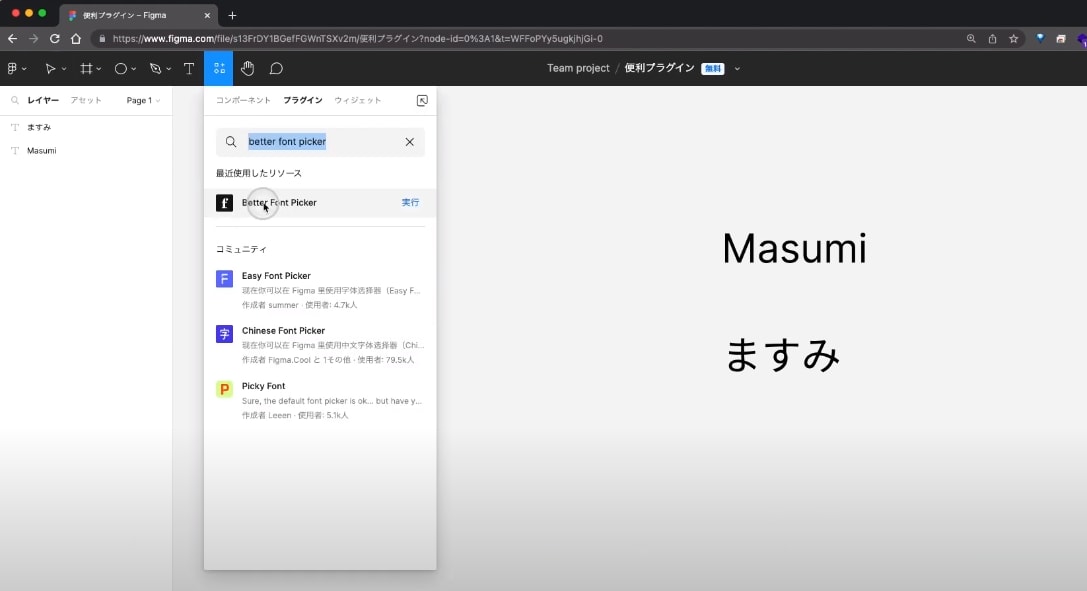Select the Comment tool
Screen dimensions: 1087x591
[x=276, y=69]
